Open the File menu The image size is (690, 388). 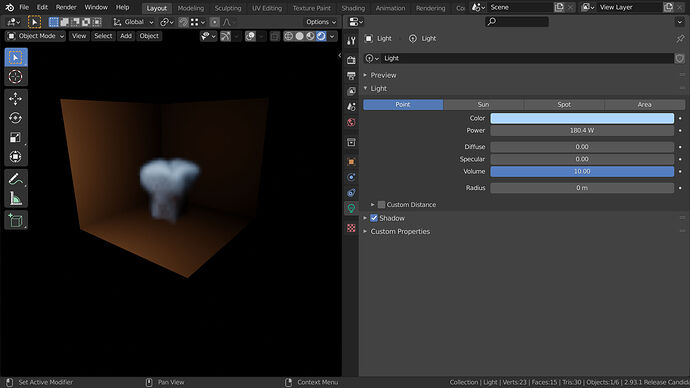(24, 7)
